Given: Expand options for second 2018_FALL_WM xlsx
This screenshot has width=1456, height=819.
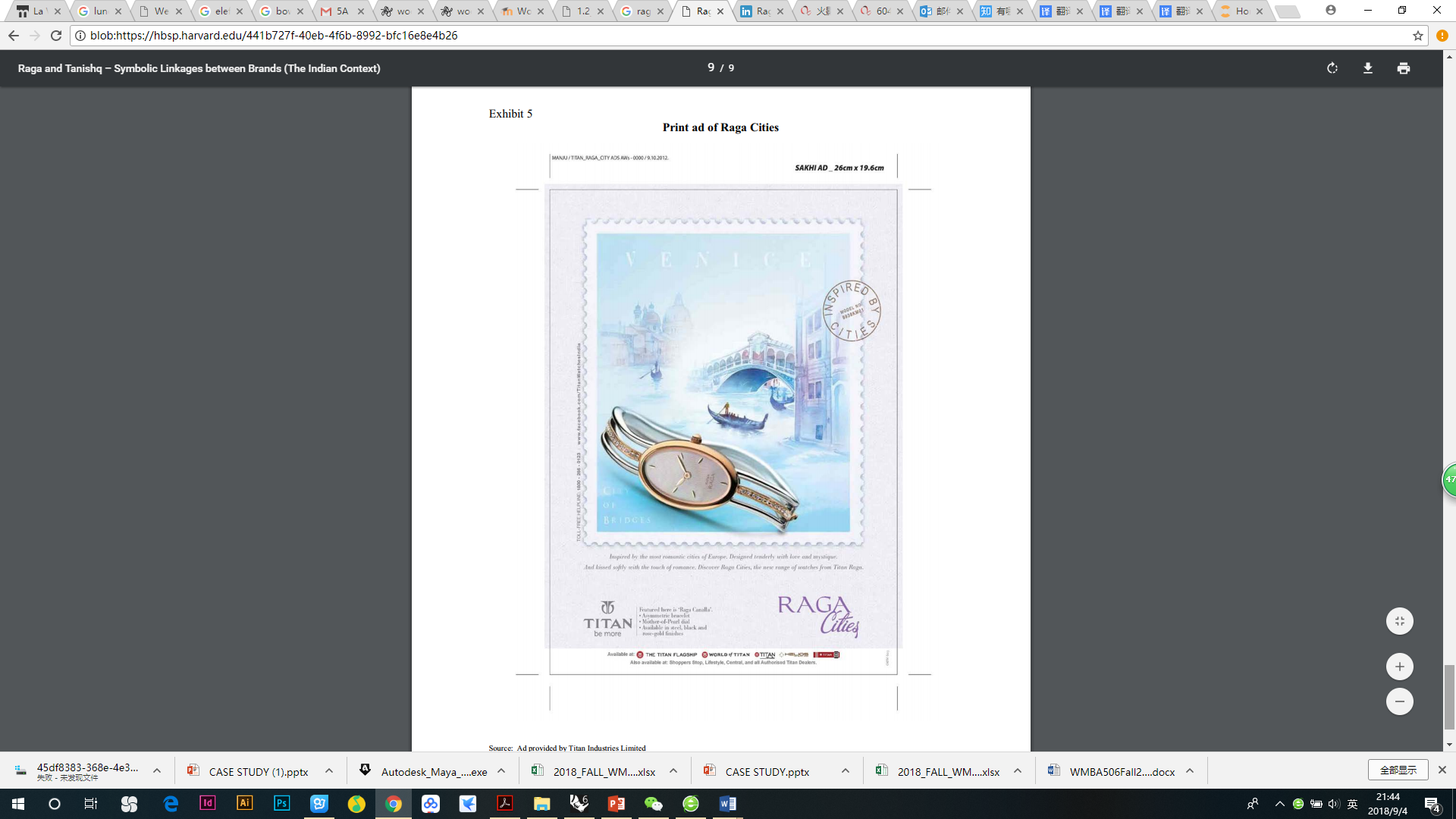Looking at the screenshot, I should [x=1018, y=771].
